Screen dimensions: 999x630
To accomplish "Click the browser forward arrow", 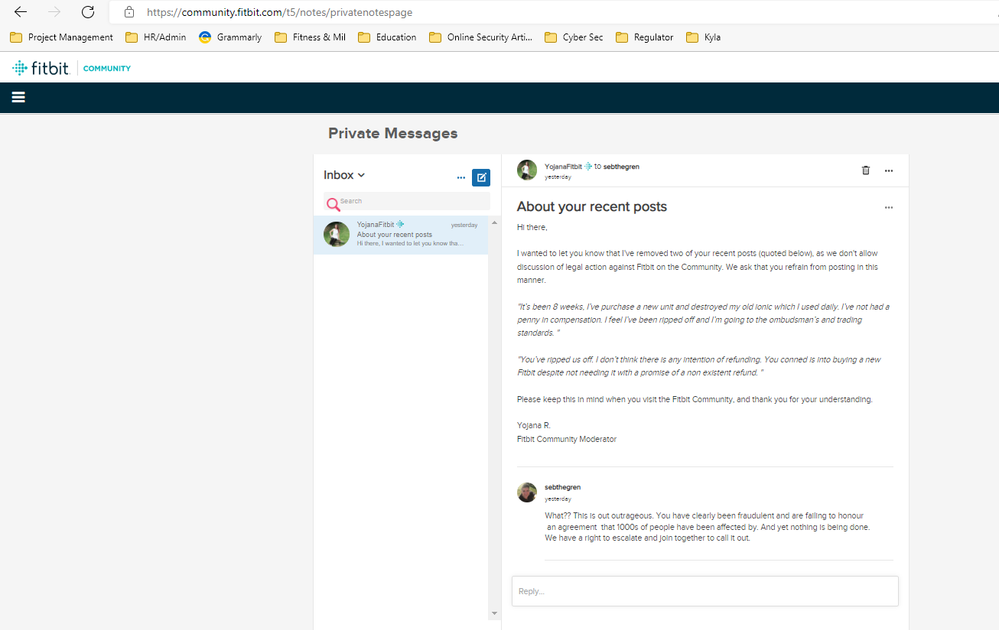I will coord(55,12).
